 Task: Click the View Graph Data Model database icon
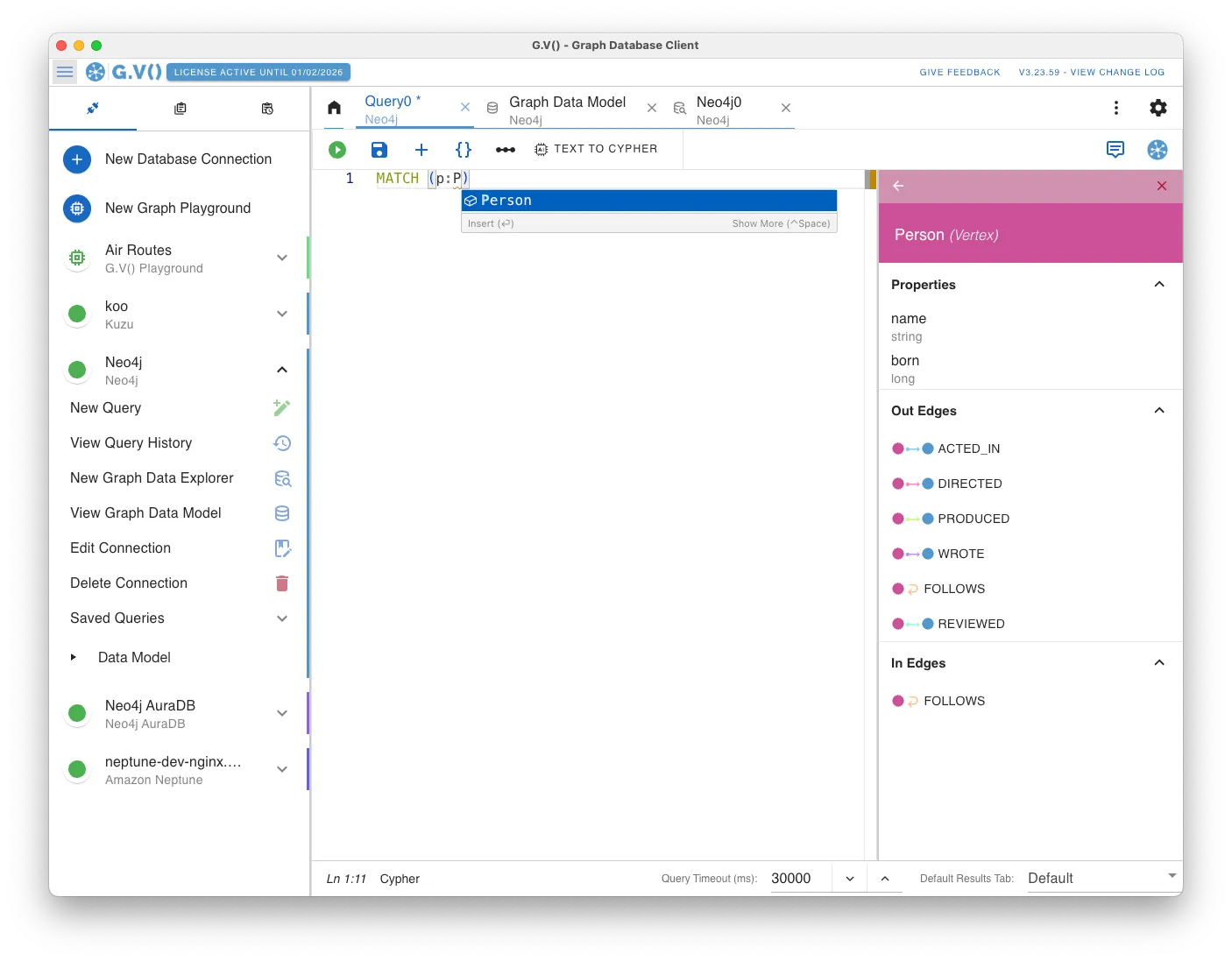coord(282,513)
